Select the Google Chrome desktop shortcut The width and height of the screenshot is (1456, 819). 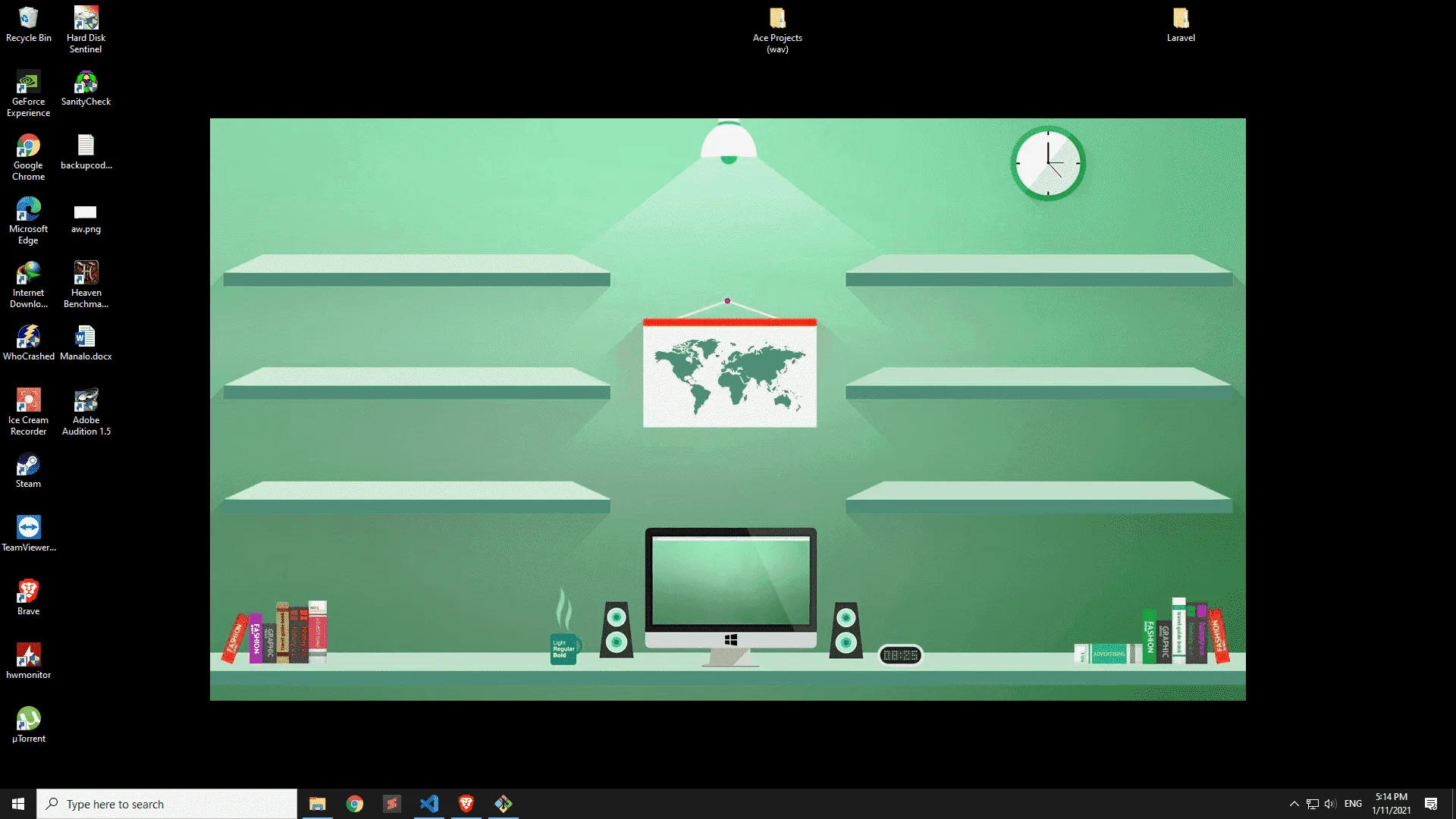point(28,157)
